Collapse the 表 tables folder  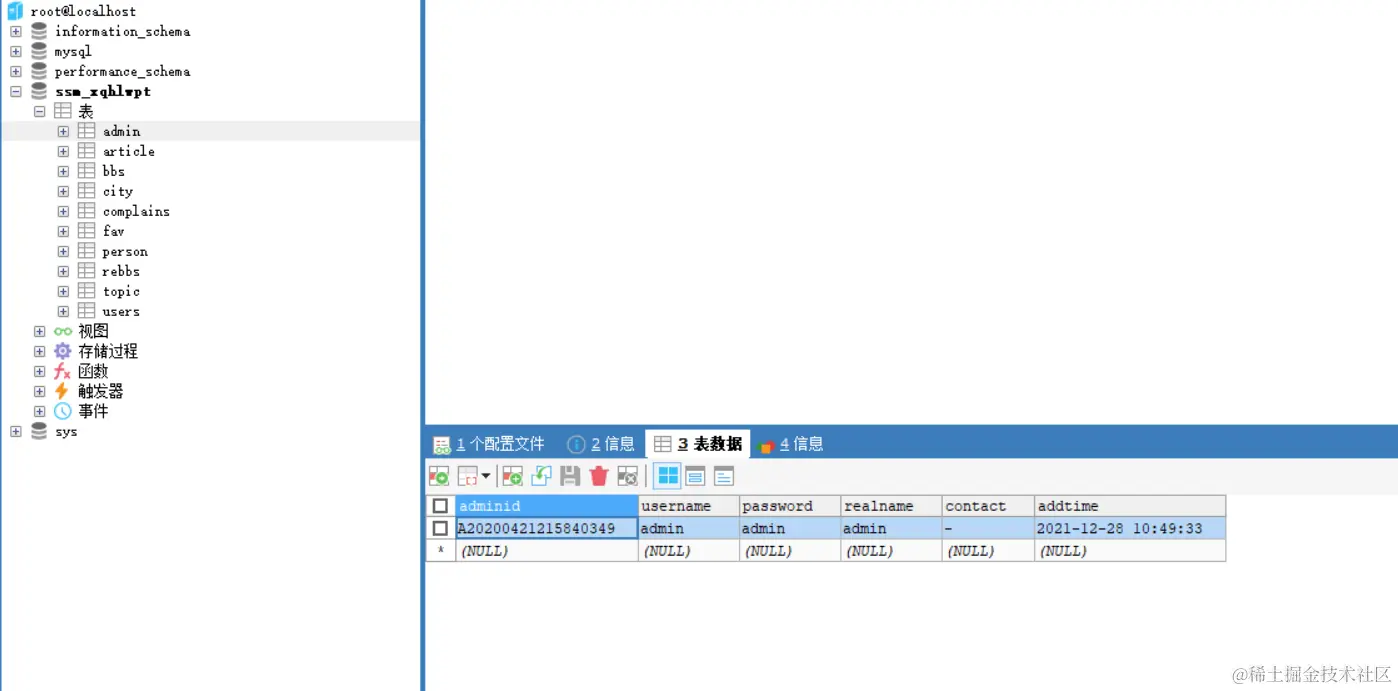click(39, 111)
